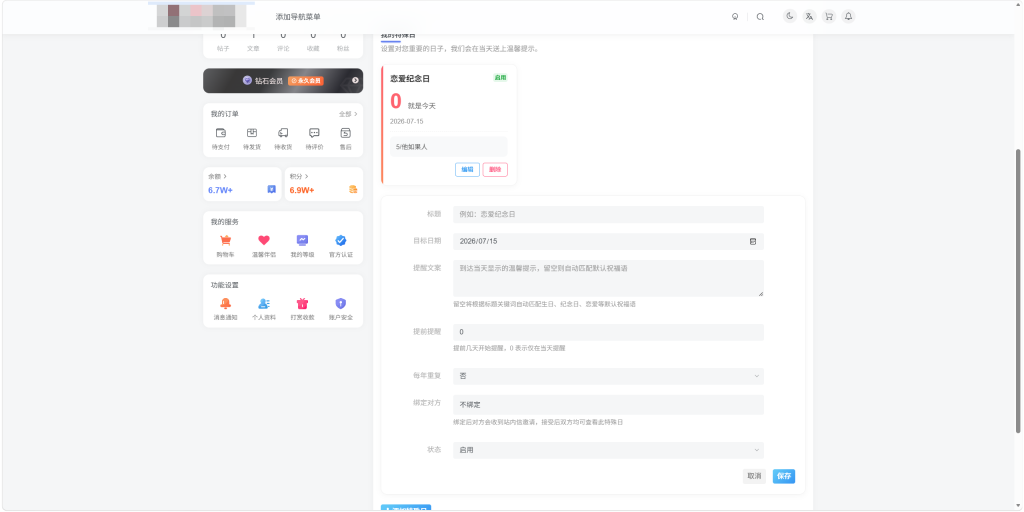
Task: Click the orange points coin icon
Action: click(x=353, y=189)
